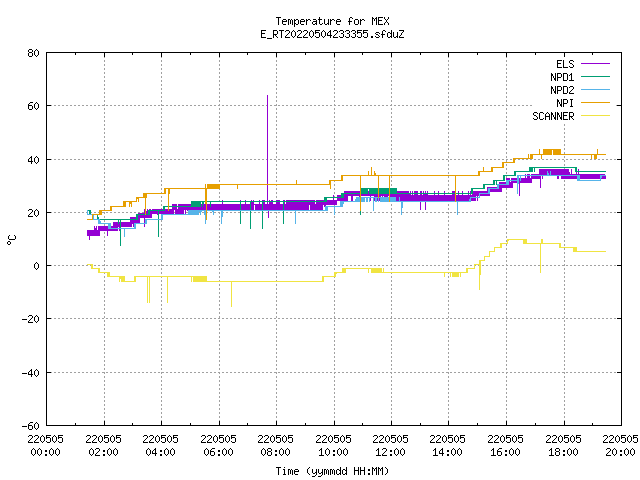Click the filename 'E_RT20220504233355.sfduZ' subtitle

[x=332, y=34]
